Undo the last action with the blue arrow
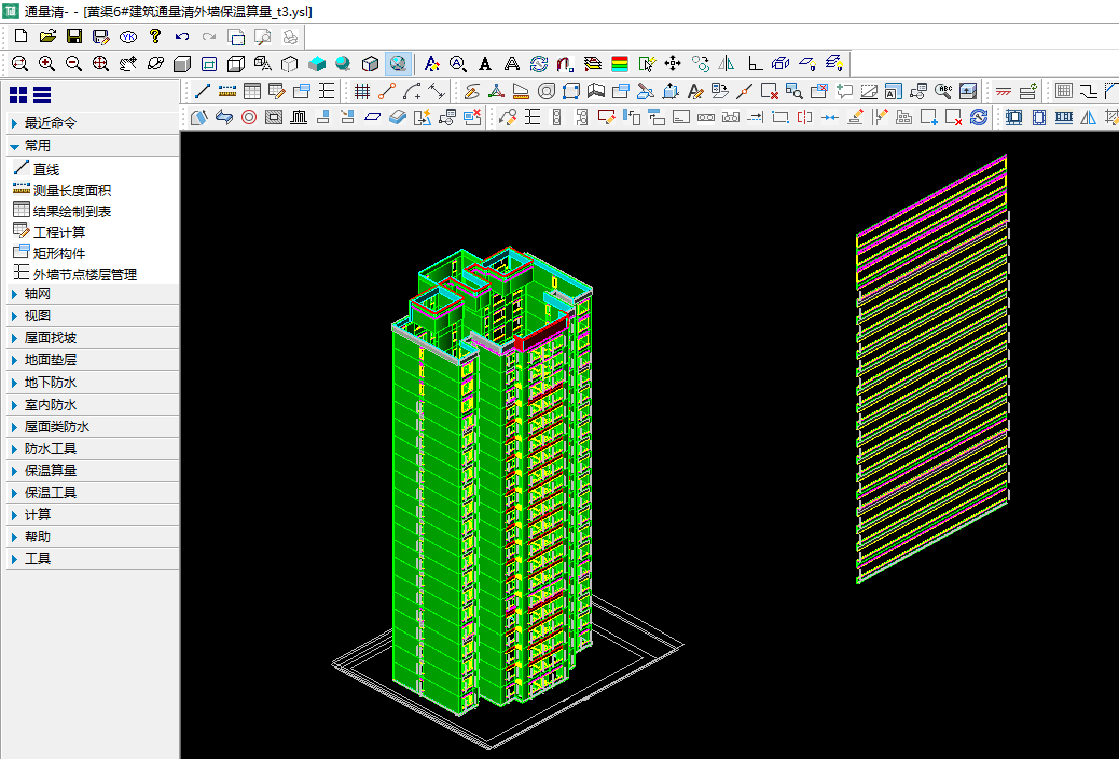Image resolution: width=1120 pixels, height=760 pixels. click(182, 36)
